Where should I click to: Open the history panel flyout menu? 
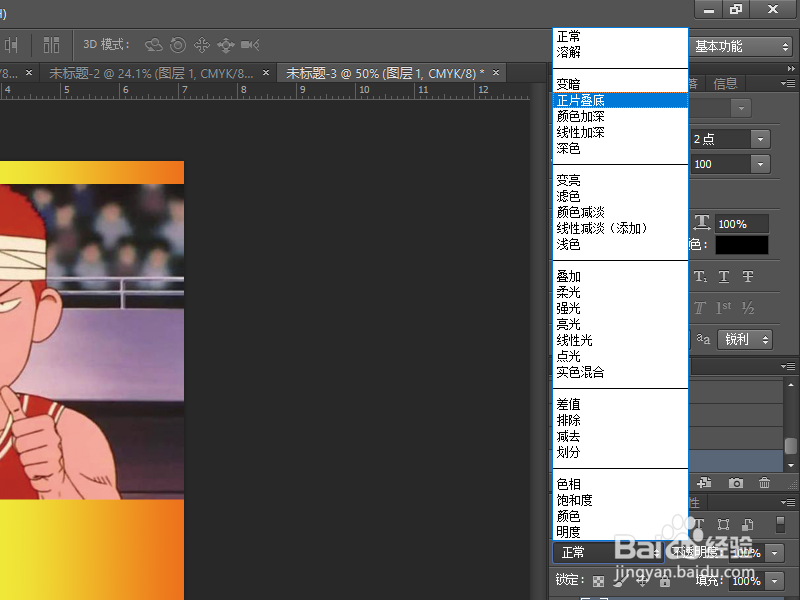click(x=788, y=366)
